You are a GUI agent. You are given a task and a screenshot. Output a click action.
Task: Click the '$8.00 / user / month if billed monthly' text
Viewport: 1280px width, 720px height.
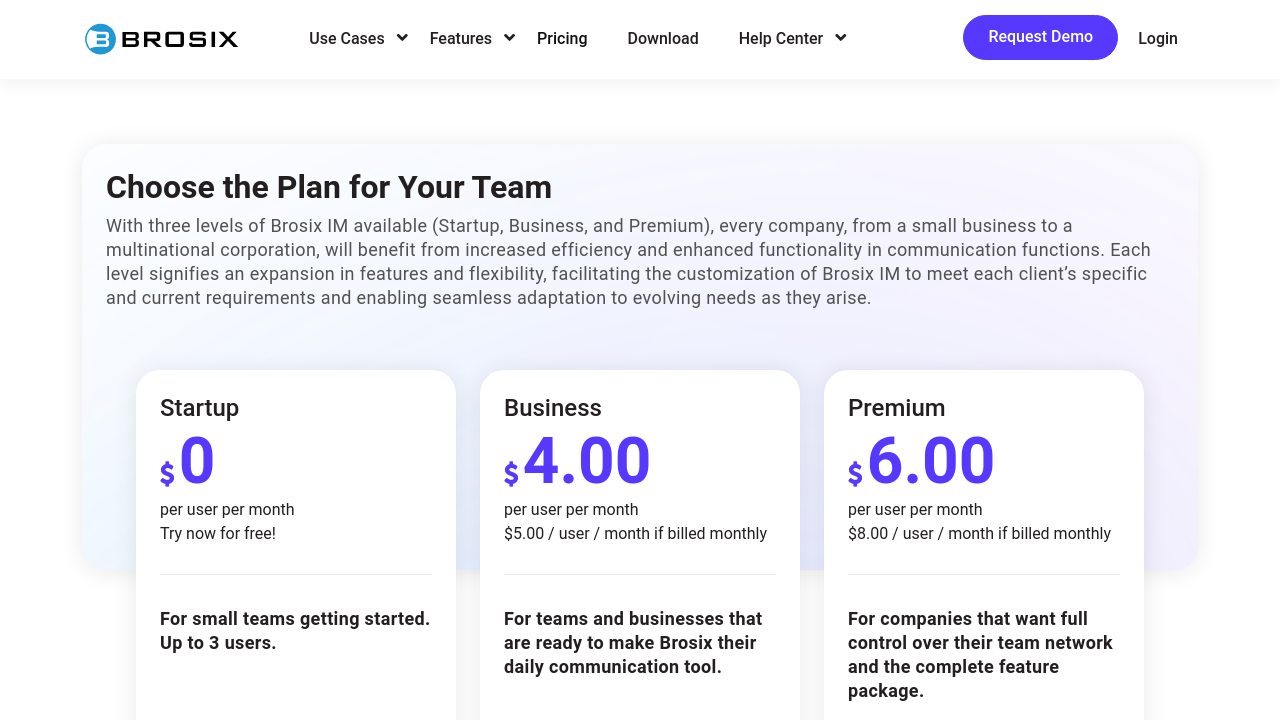click(x=979, y=534)
